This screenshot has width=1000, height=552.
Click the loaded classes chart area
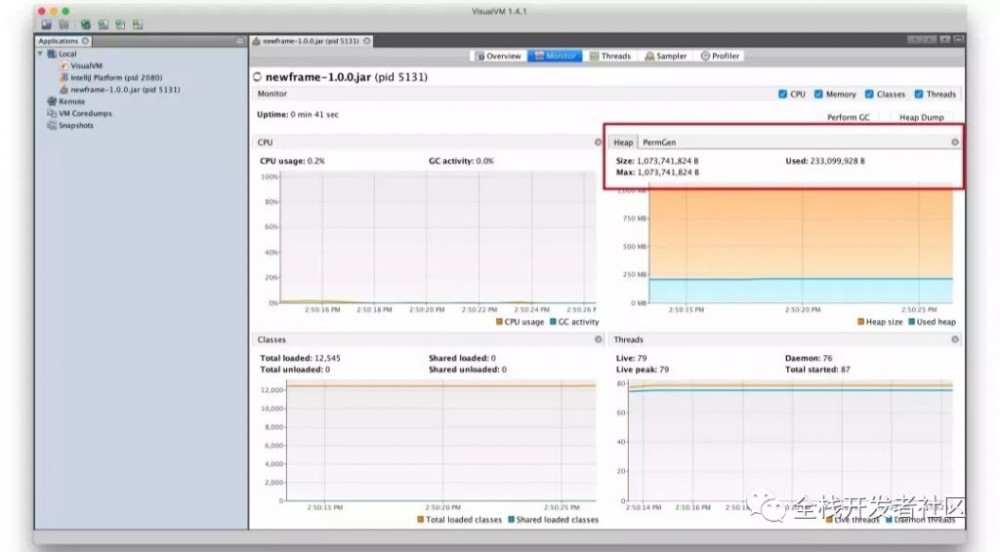441,442
